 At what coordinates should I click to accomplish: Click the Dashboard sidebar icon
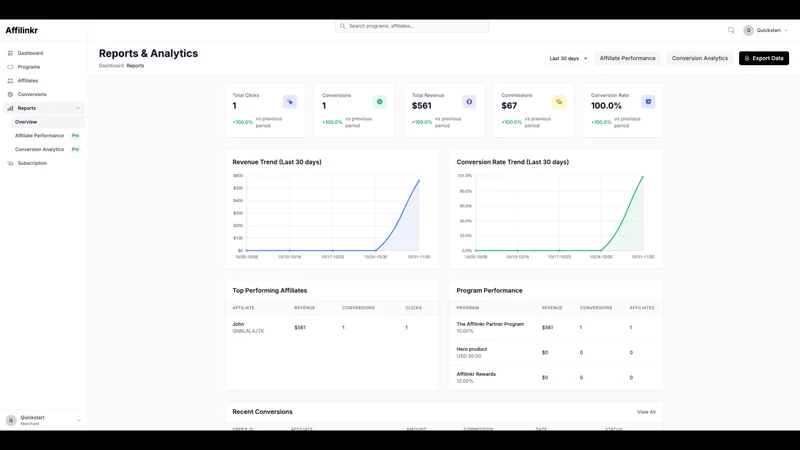coord(10,53)
